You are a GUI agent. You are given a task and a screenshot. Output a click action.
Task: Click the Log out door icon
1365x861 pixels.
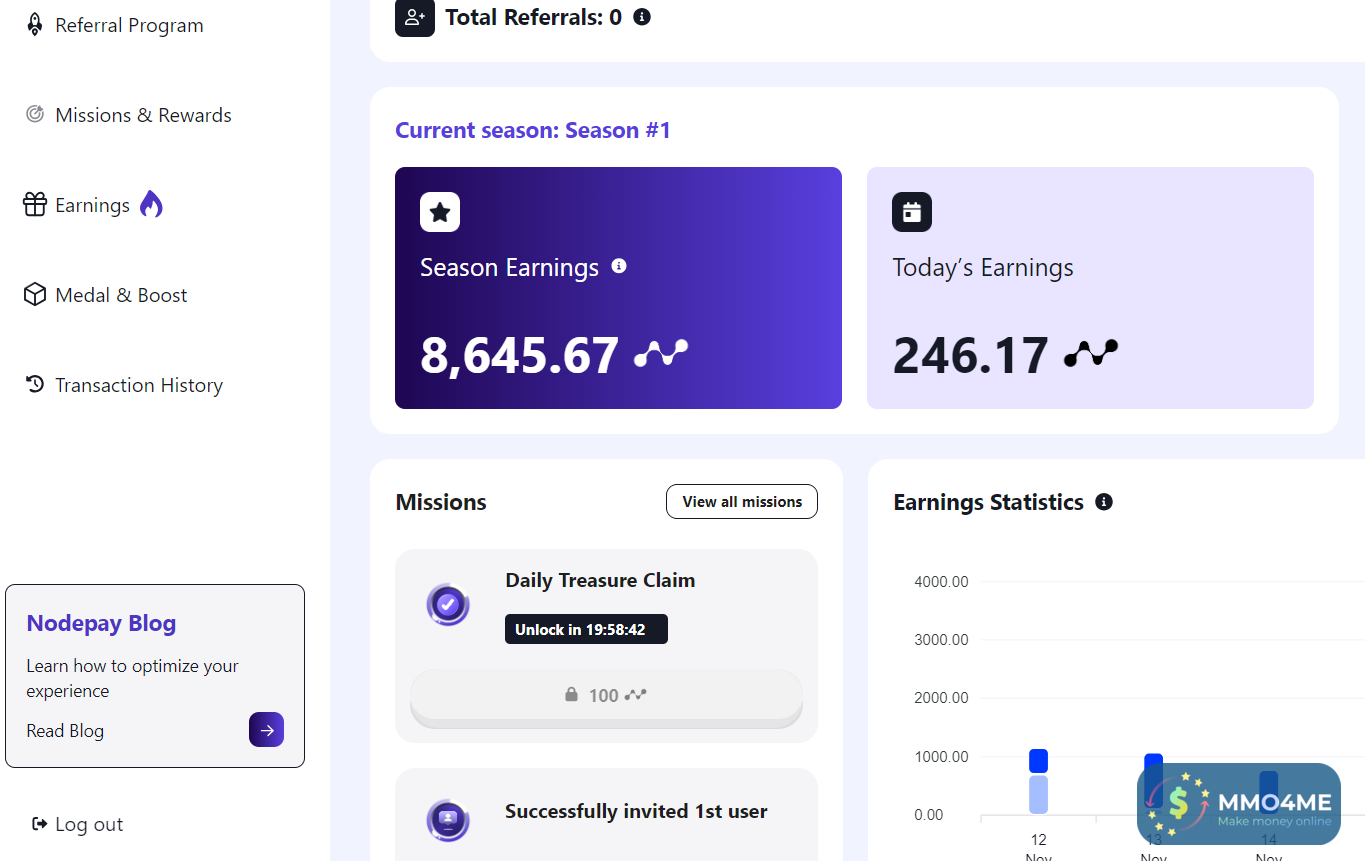40,824
